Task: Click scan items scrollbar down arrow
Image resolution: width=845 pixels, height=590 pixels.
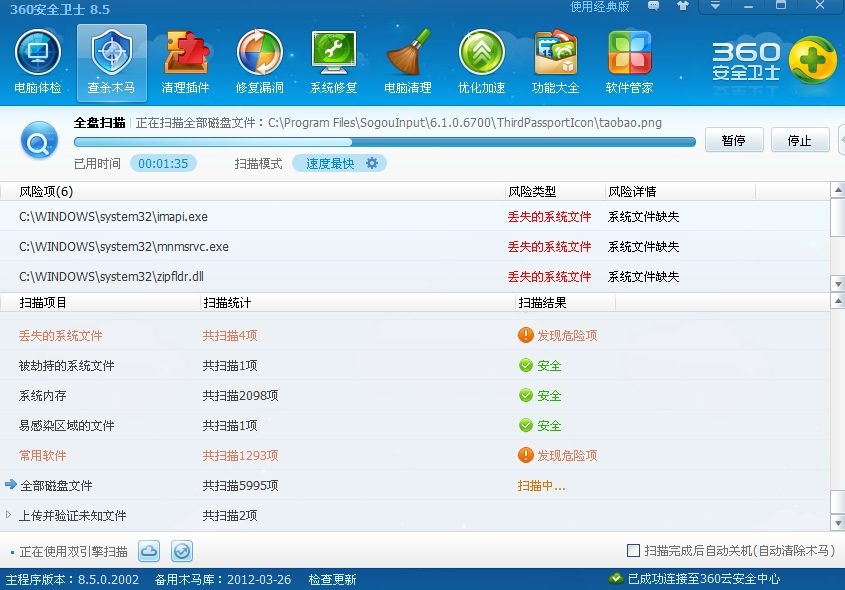Action: [838, 523]
